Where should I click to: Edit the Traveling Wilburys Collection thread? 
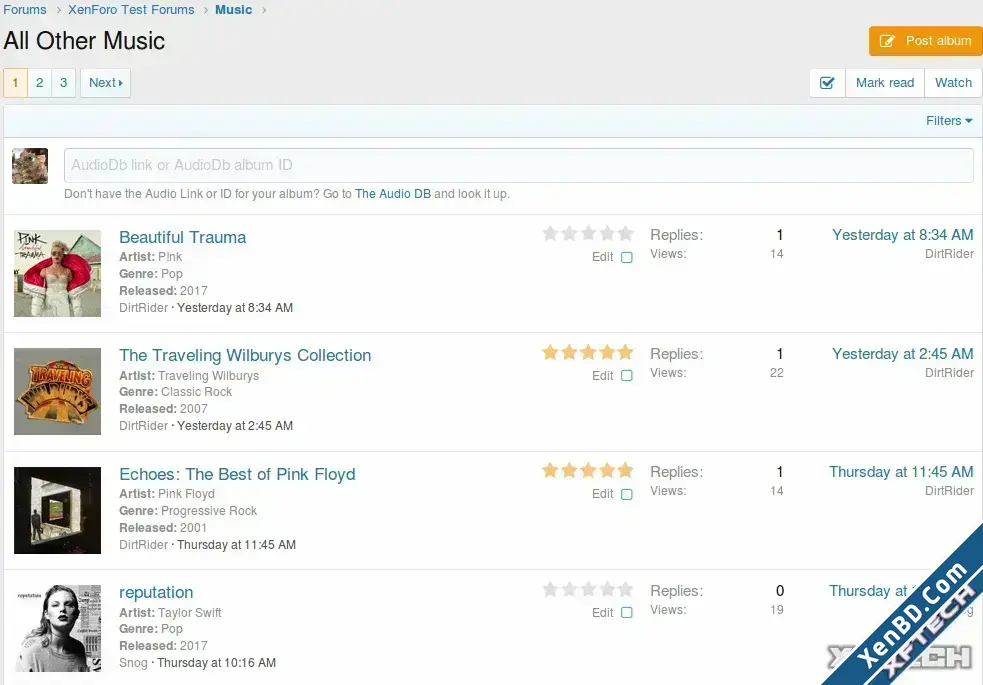(x=602, y=375)
